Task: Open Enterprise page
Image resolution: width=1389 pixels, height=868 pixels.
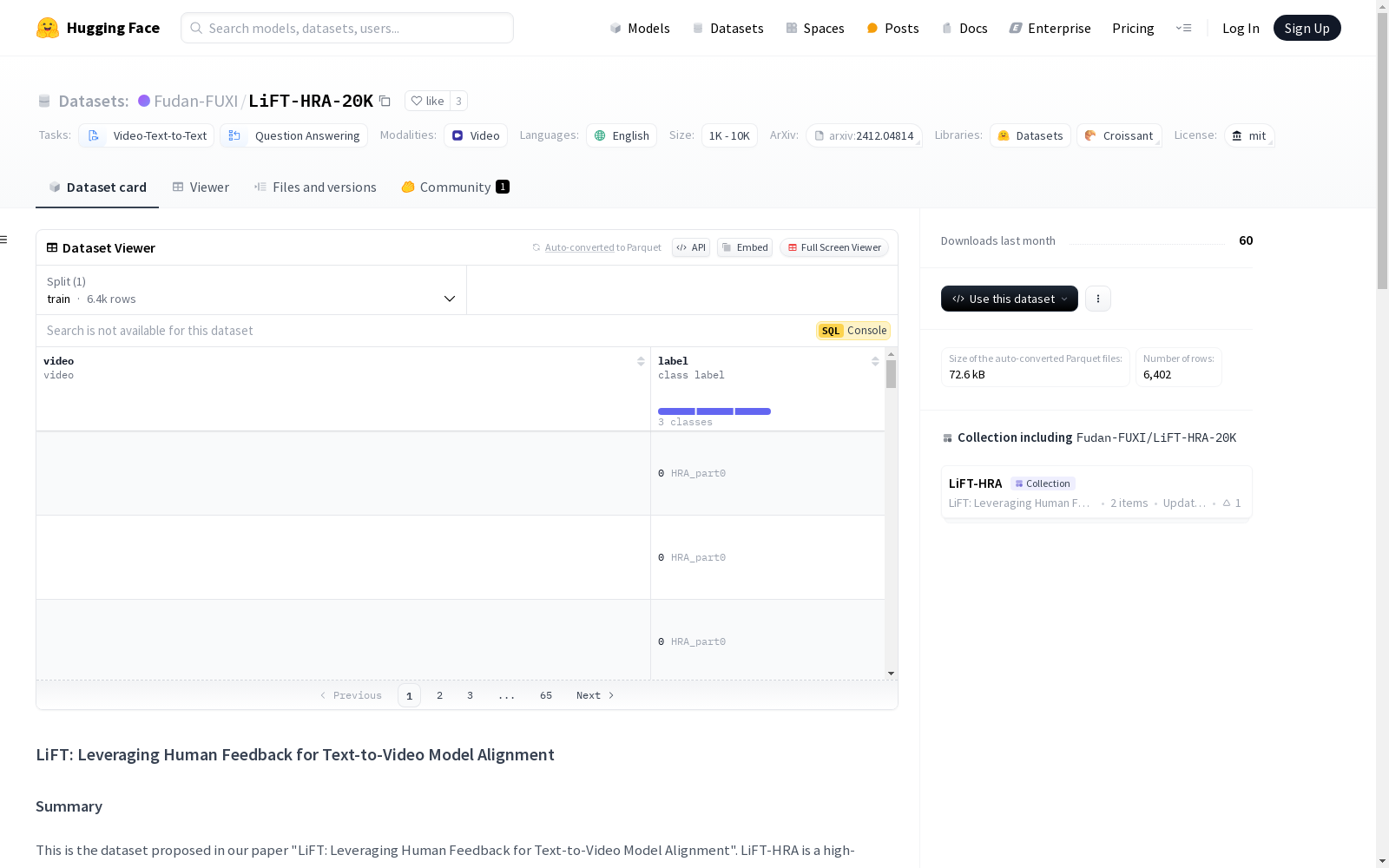Action: coord(1050,28)
